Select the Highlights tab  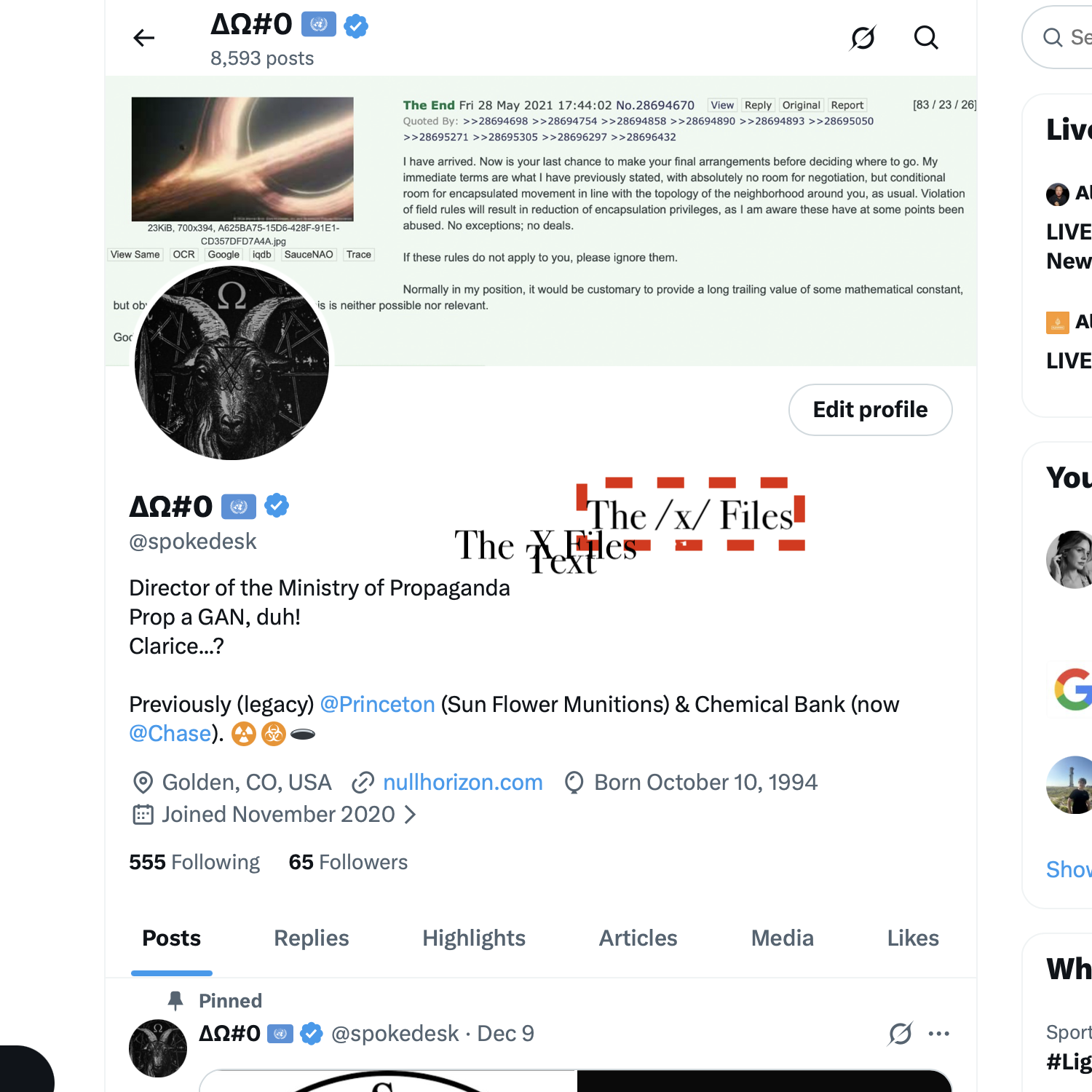(x=474, y=938)
